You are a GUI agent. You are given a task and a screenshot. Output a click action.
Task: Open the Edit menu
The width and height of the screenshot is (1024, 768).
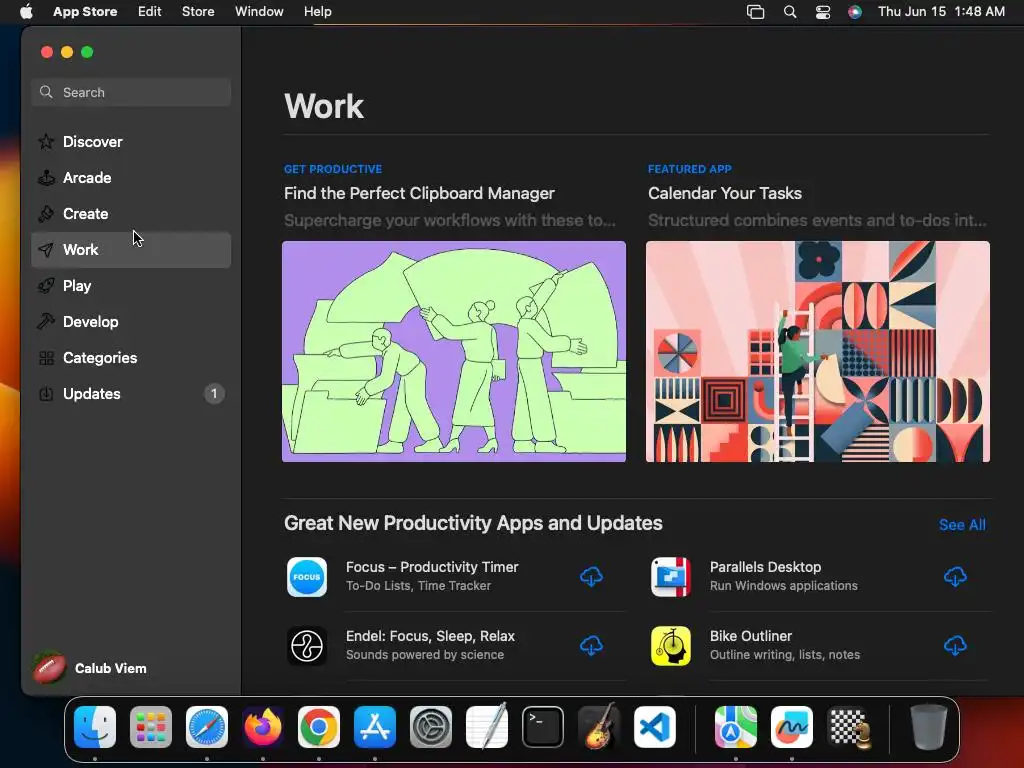tap(150, 12)
